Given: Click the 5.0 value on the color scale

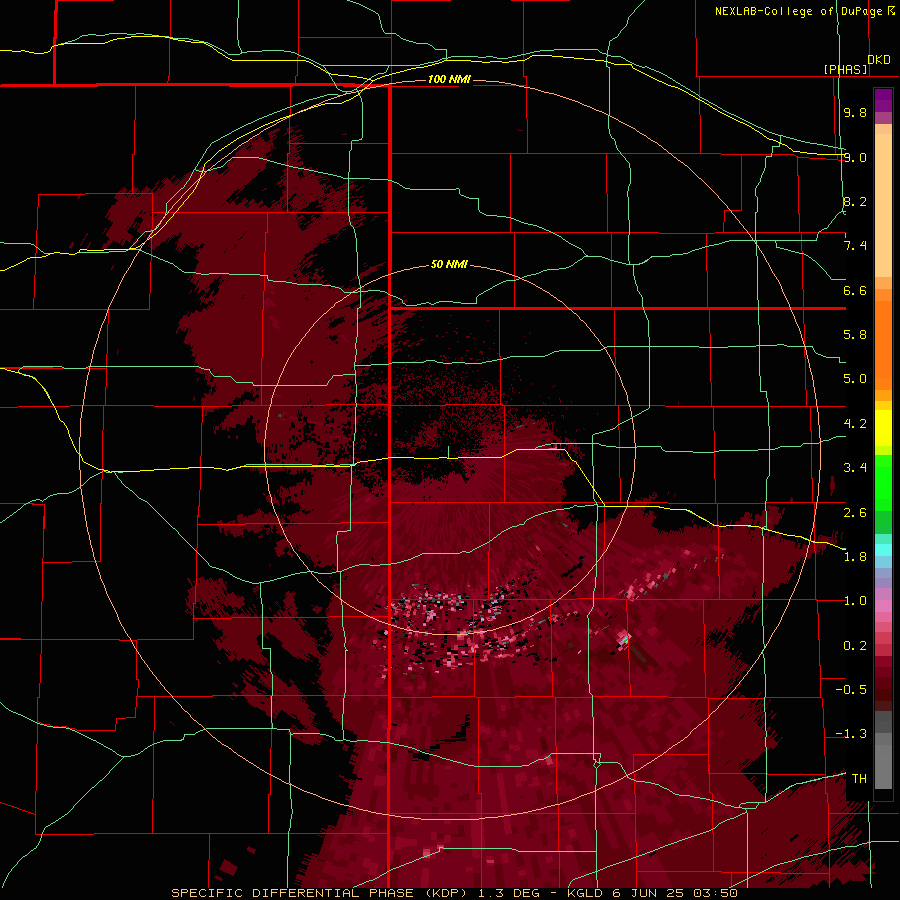Looking at the screenshot, I should tap(855, 379).
